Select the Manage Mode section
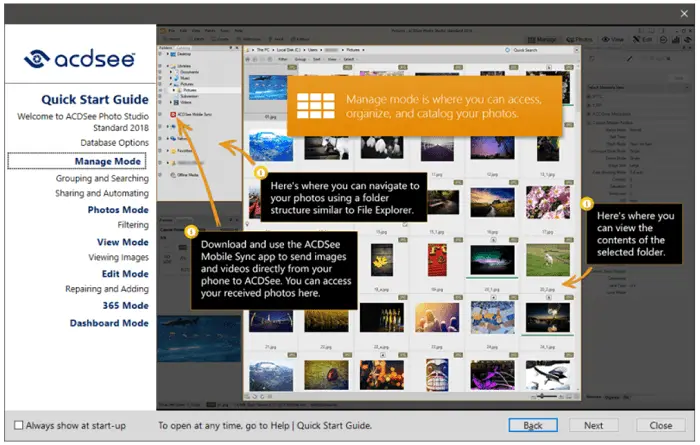Viewport: 700px width, 445px height. point(108,162)
